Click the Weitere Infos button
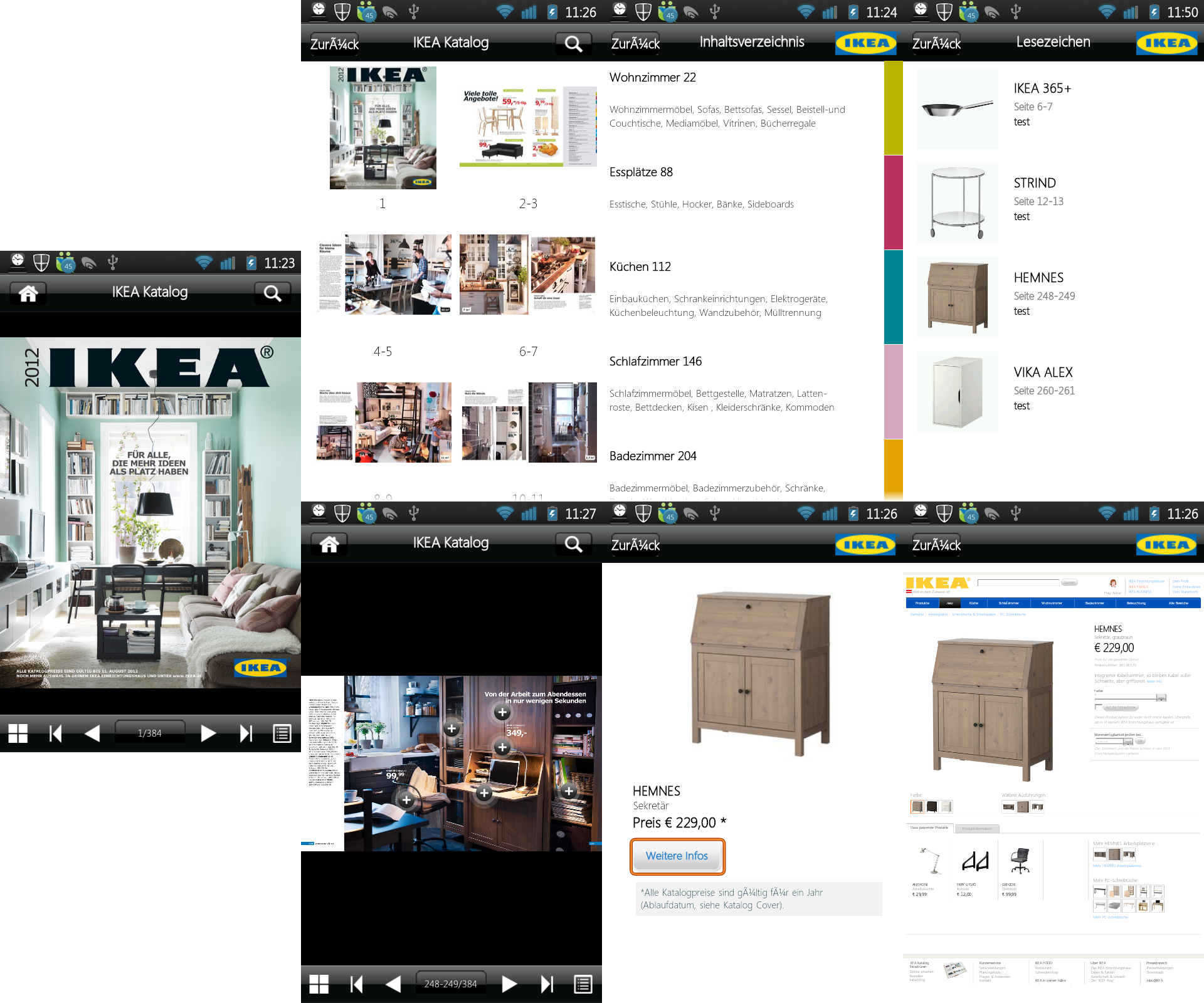This screenshot has width=1204, height=1003. point(677,856)
